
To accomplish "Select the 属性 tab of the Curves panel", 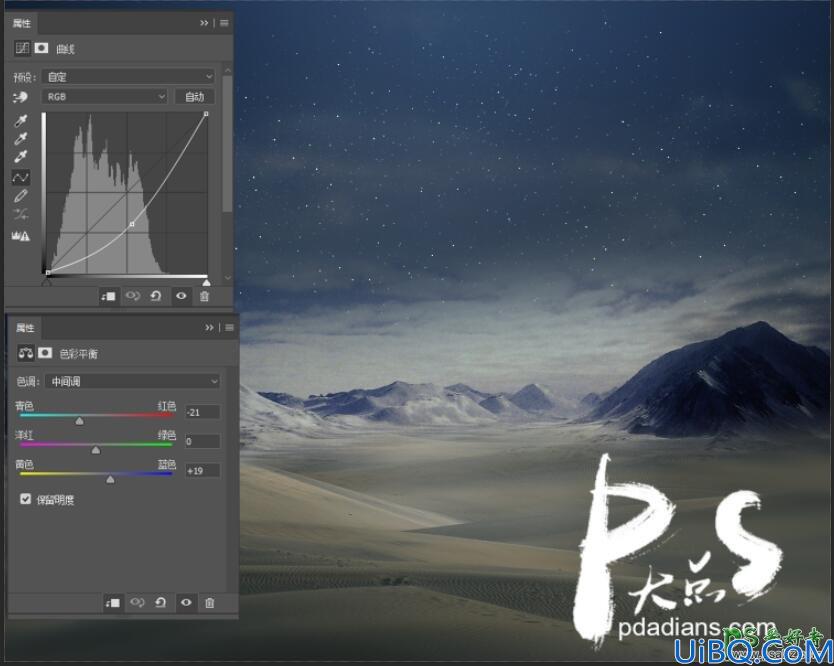I will pyautogui.click(x=22, y=23).
